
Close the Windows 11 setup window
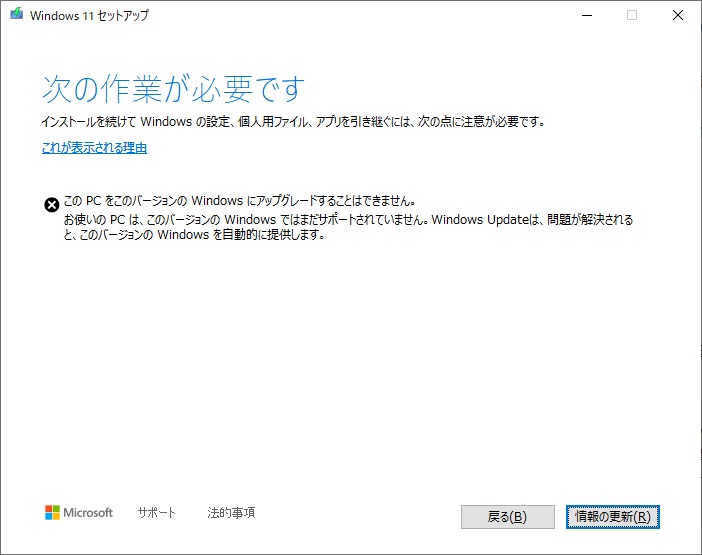(678, 15)
